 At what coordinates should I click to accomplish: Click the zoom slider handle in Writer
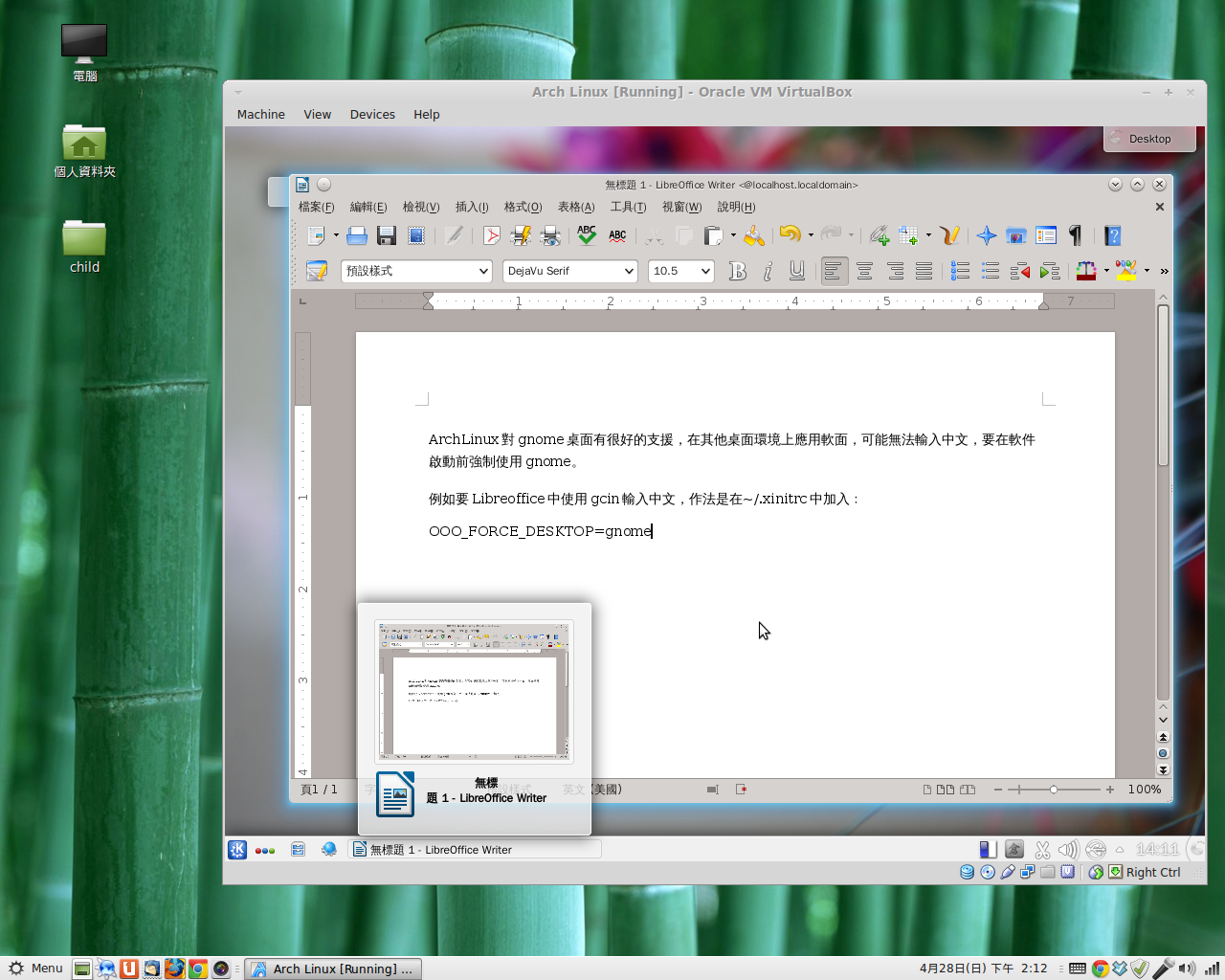[1054, 790]
